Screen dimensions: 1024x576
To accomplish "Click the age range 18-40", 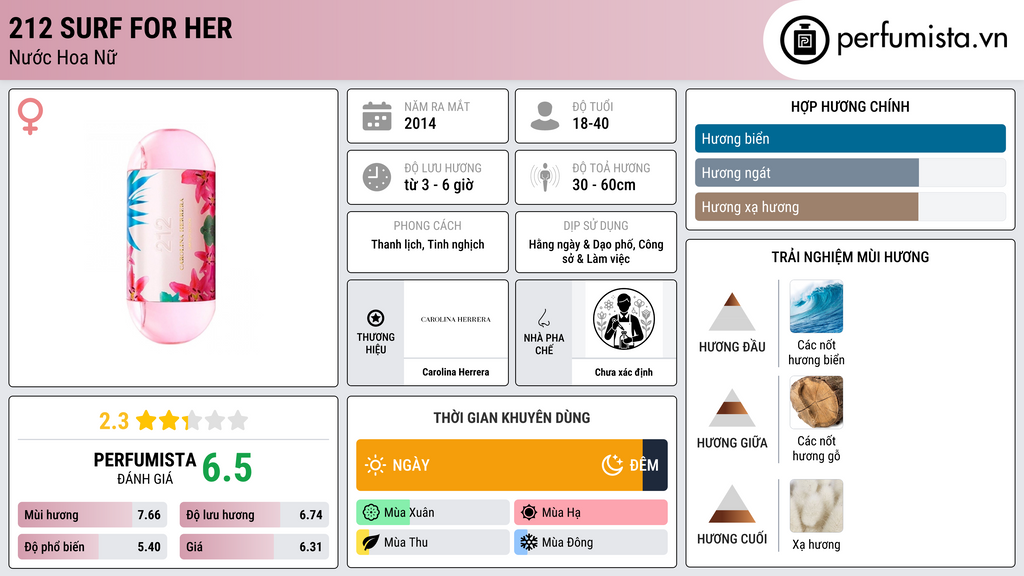I will click(590, 123).
